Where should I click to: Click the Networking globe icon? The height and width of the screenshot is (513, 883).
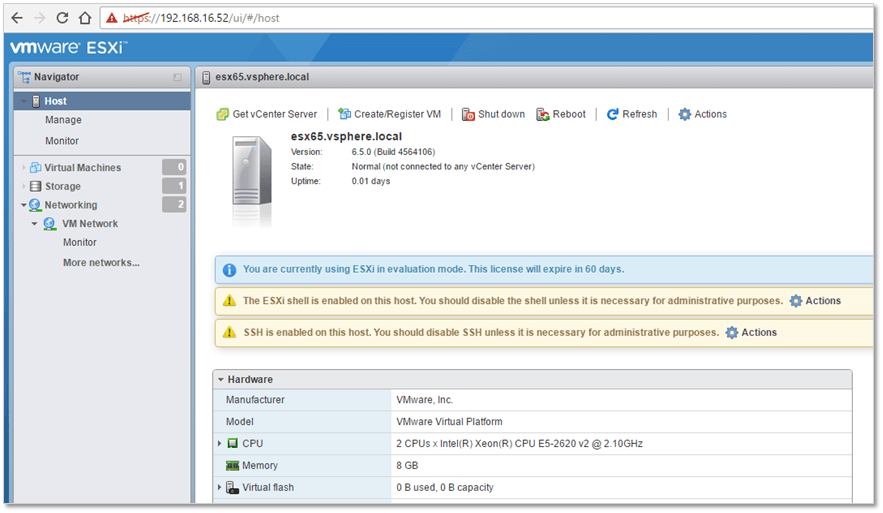pyautogui.click(x=35, y=205)
